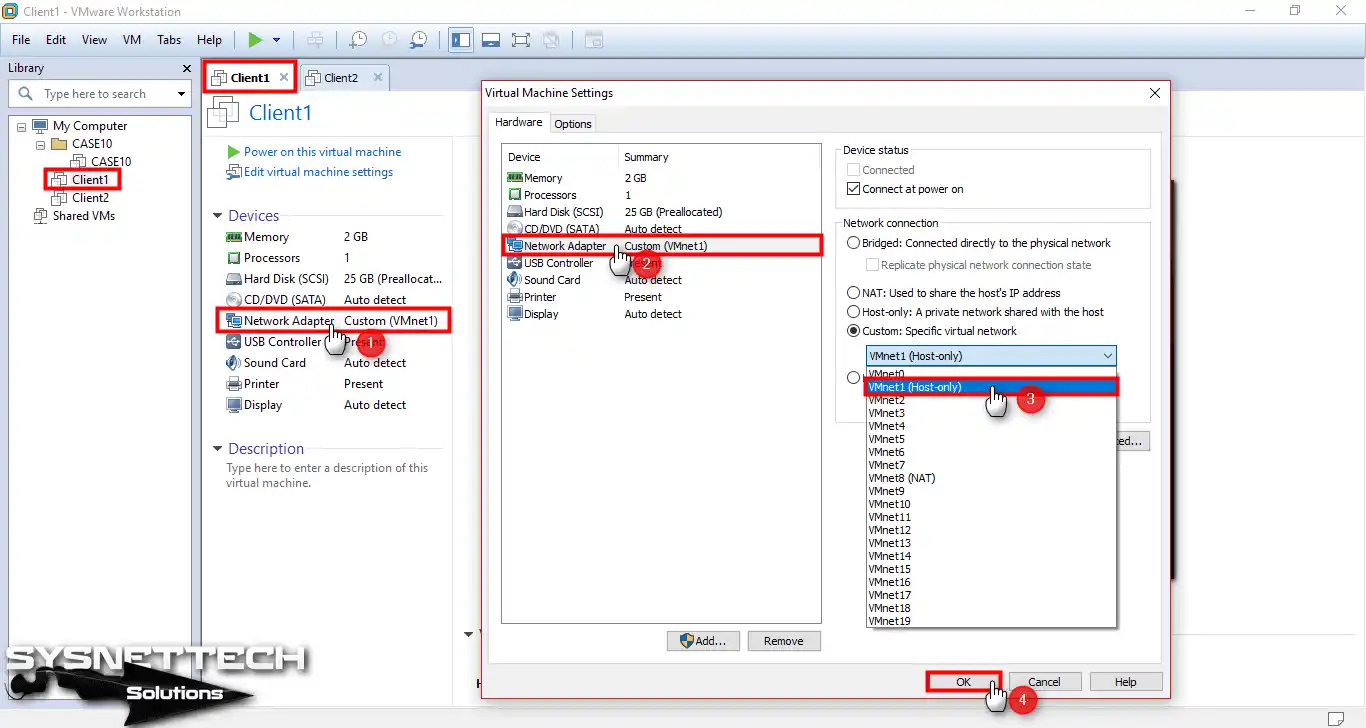The height and width of the screenshot is (728, 1366).
Task: Take a new snapshot using the snapshot icon
Action: coord(357,40)
